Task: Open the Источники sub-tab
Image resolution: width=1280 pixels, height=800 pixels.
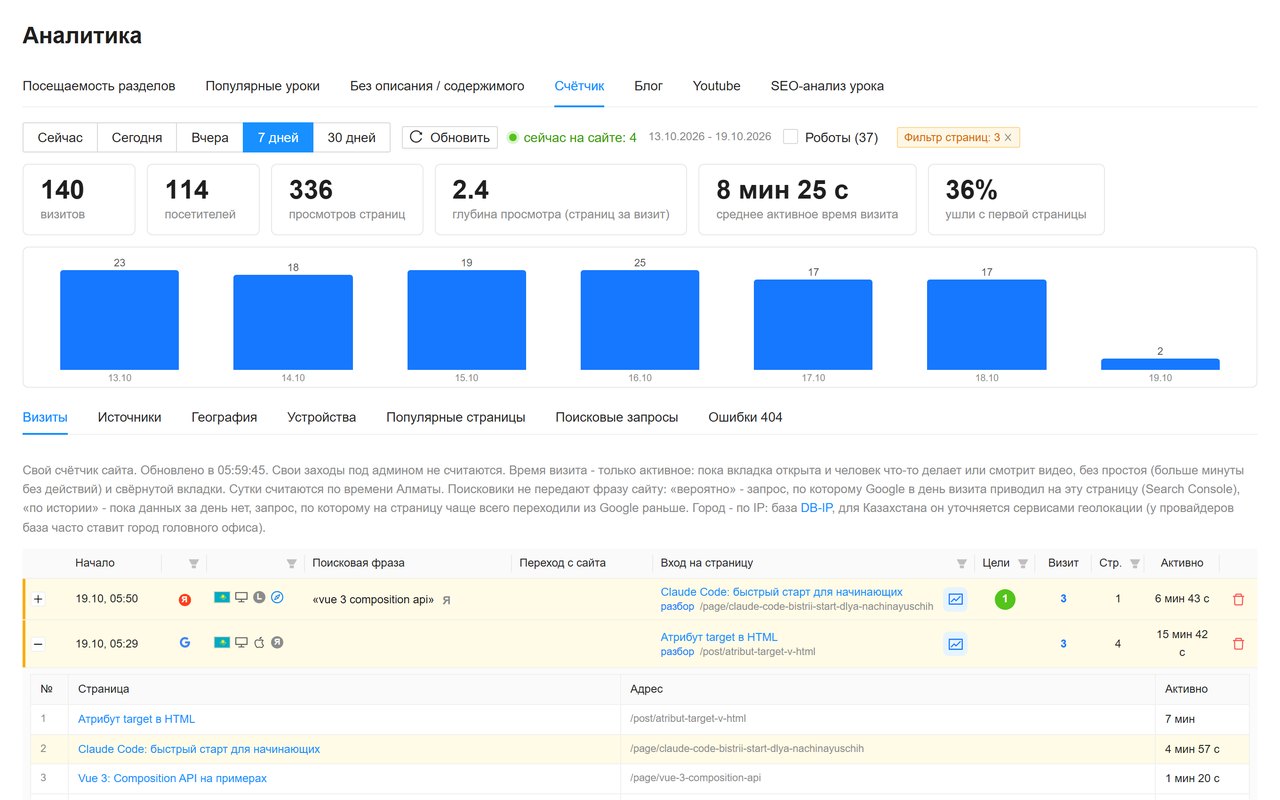Action: 129,417
